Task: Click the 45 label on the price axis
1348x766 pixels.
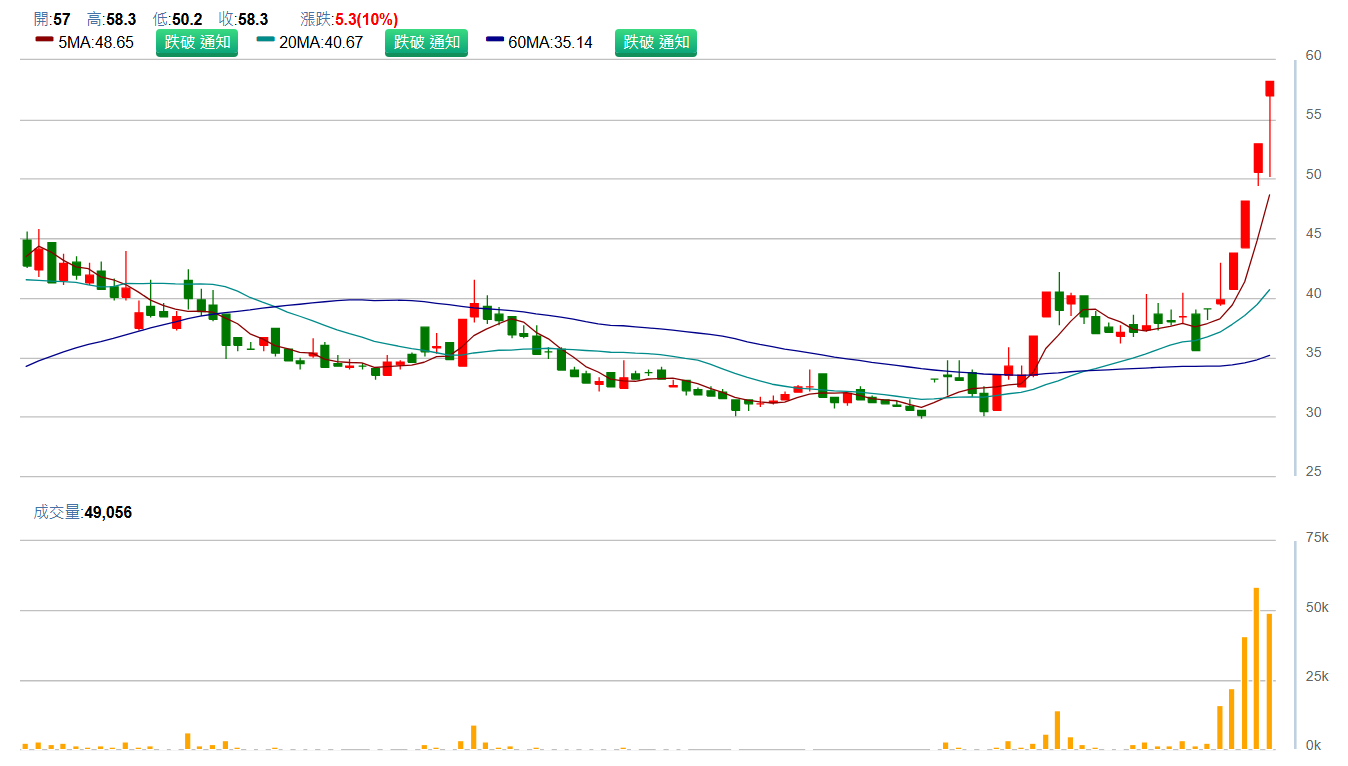Action: pyautogui.click(x=1314, y=234)
